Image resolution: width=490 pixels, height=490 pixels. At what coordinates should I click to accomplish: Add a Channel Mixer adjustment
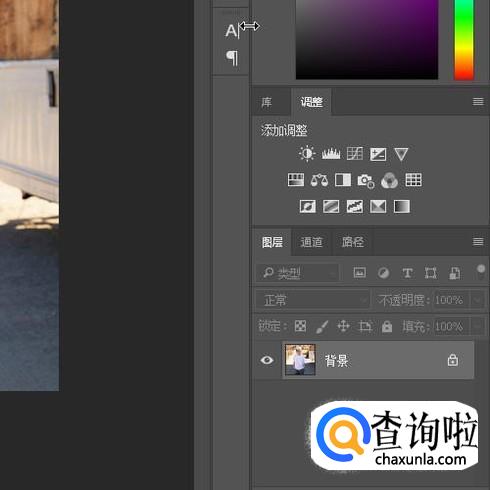click(x=389, y=180)
